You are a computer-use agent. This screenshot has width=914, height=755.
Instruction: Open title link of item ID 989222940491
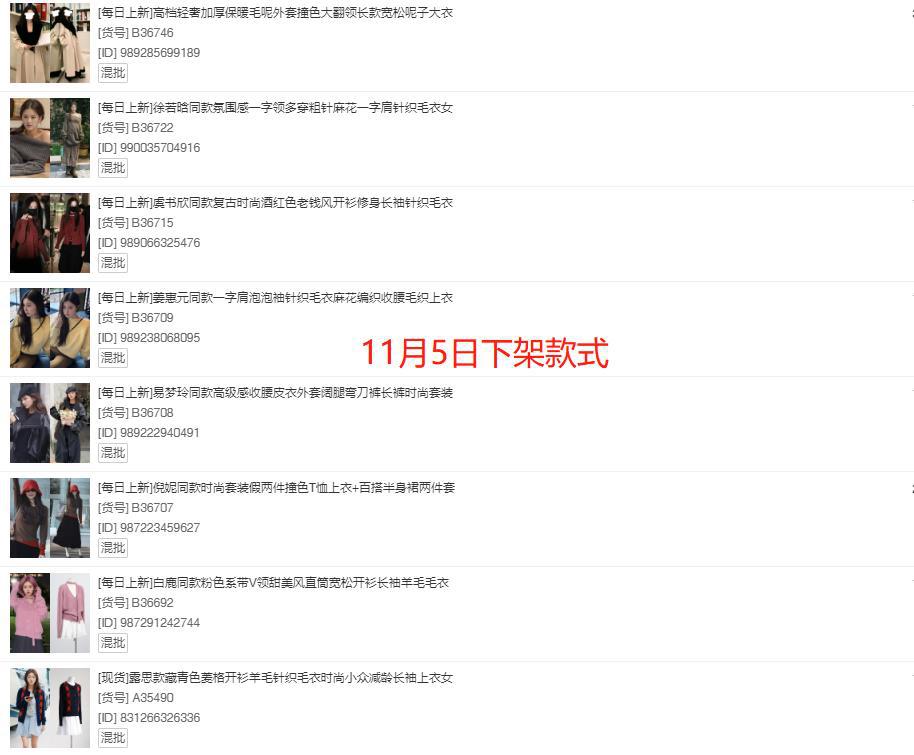pos(275,393)
